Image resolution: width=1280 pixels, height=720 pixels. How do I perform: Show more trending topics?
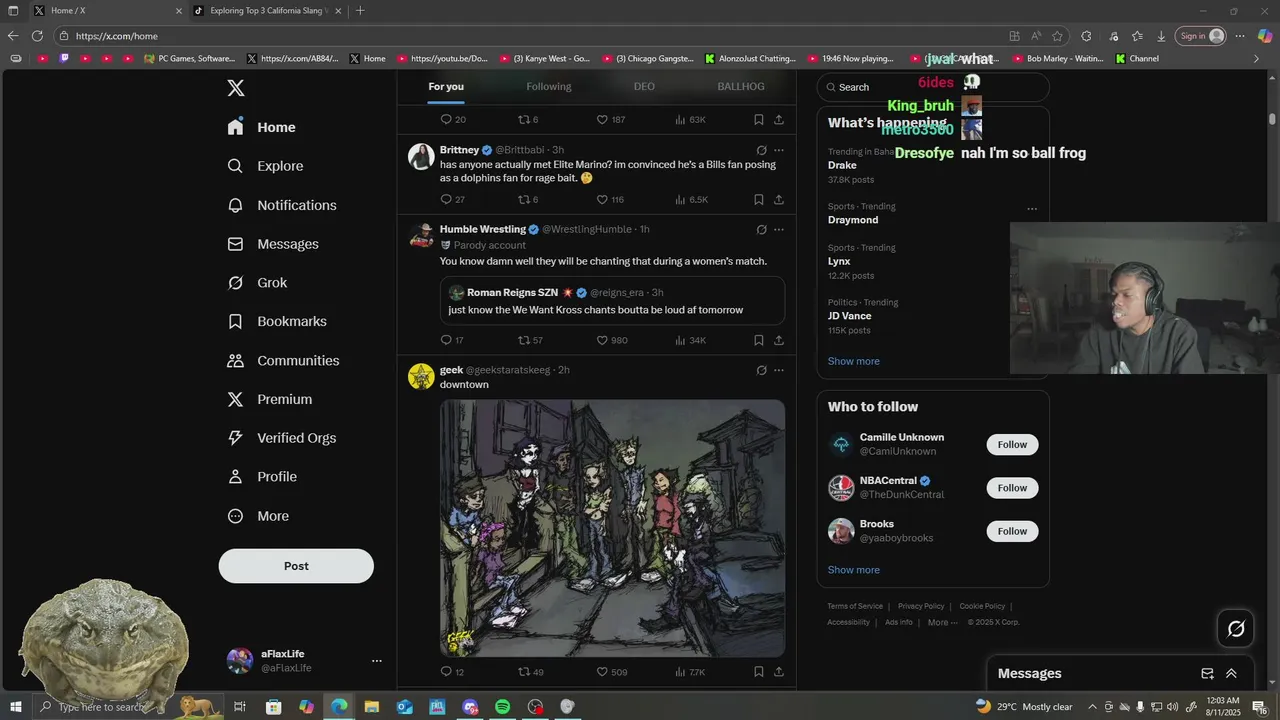pyautogui.click(x=854, y=361)
